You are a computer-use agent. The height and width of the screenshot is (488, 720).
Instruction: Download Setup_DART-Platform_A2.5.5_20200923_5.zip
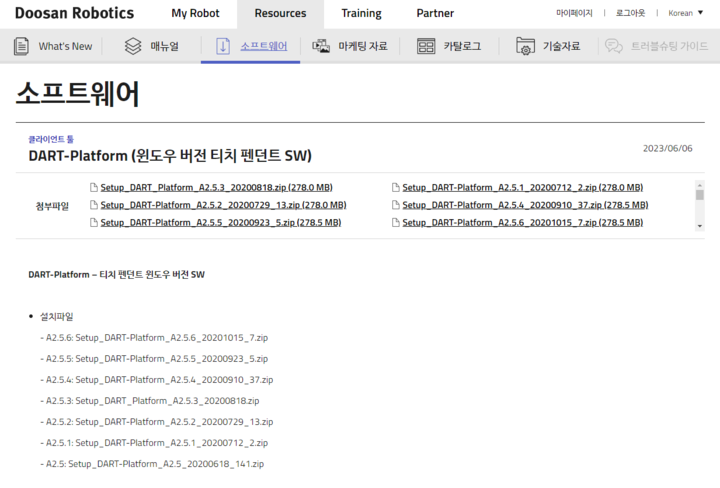(221, 222)
